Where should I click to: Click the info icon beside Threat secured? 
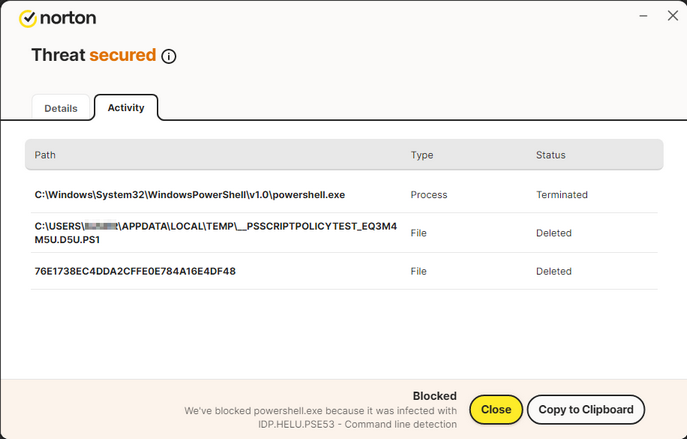click(x=169, y=56)
